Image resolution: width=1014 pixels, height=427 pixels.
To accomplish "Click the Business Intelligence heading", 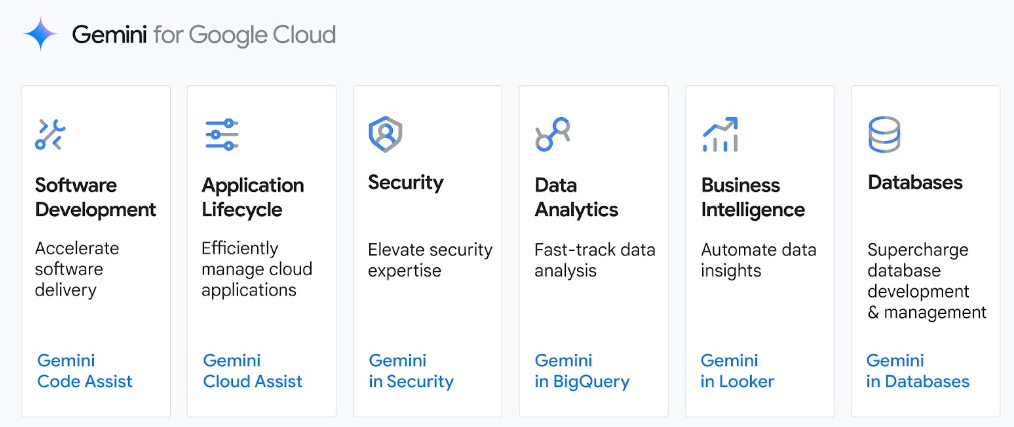I will click(752, 197).
